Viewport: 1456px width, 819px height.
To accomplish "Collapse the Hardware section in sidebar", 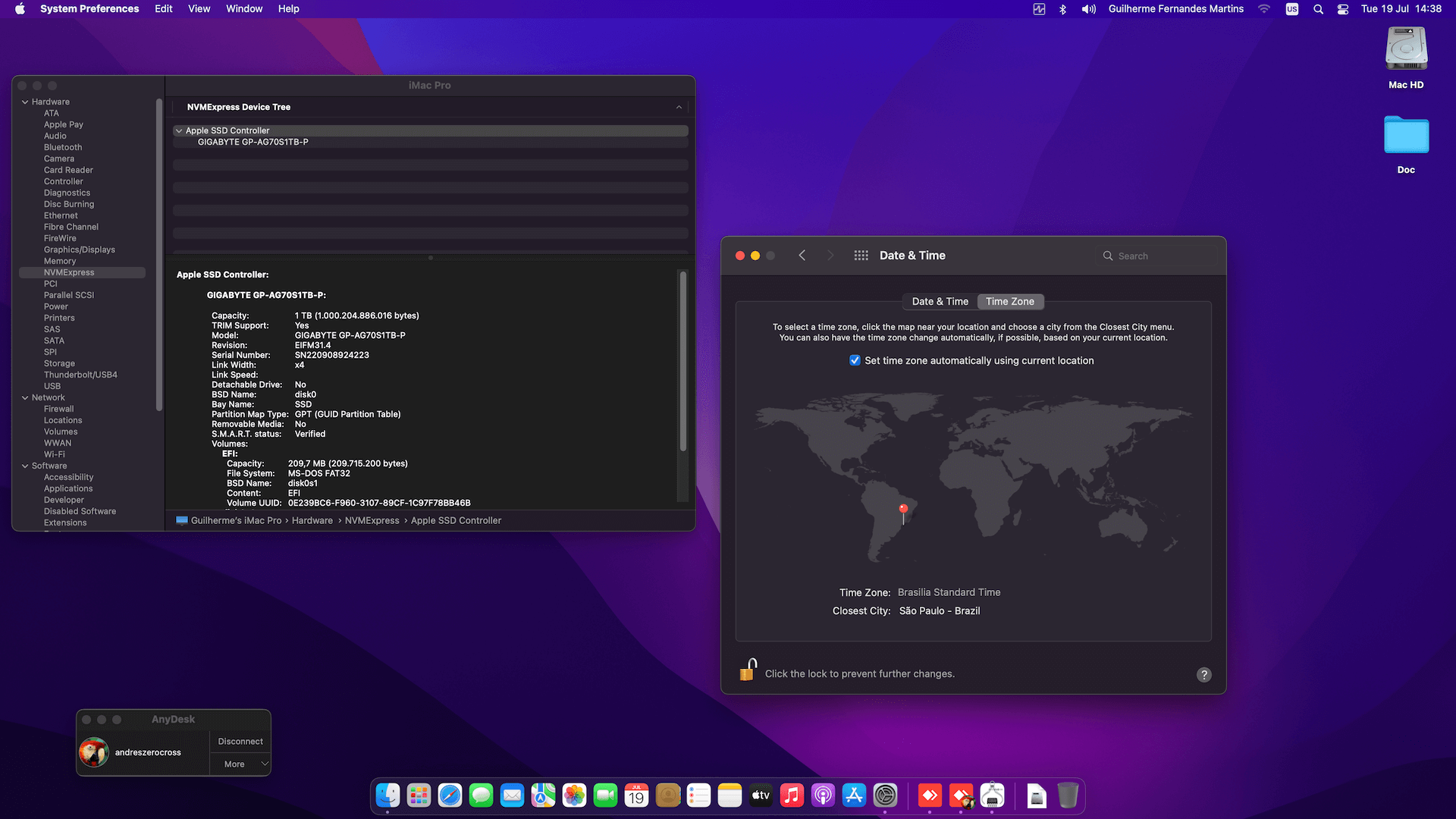I will (25, 102).
